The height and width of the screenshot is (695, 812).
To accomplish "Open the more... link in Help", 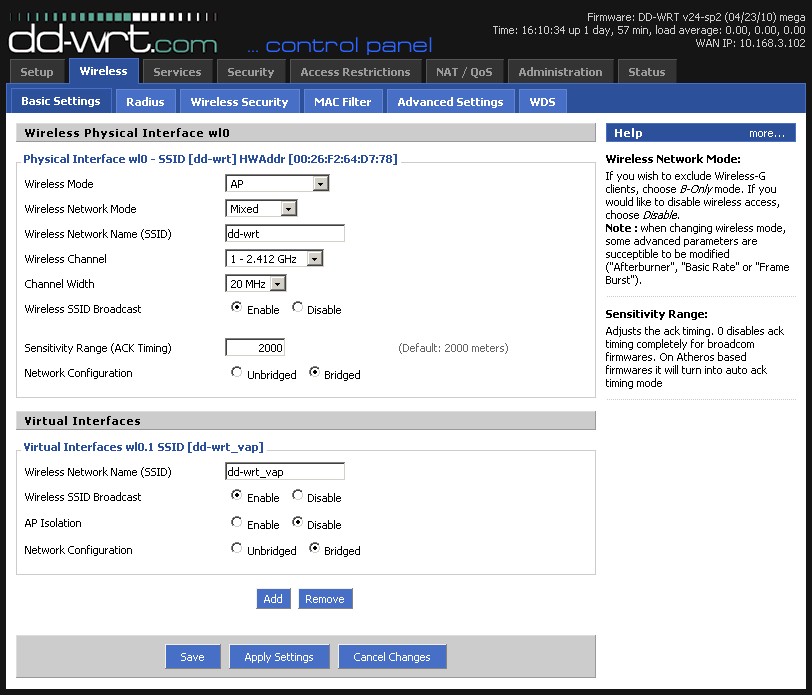I will point(766,134).
